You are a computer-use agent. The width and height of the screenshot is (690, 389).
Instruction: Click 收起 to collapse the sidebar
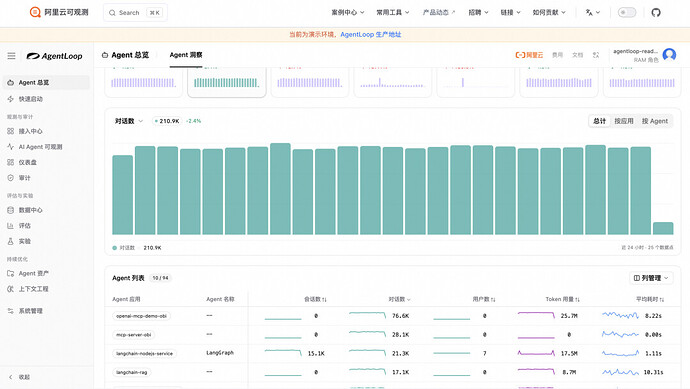(x=20, y=377)
